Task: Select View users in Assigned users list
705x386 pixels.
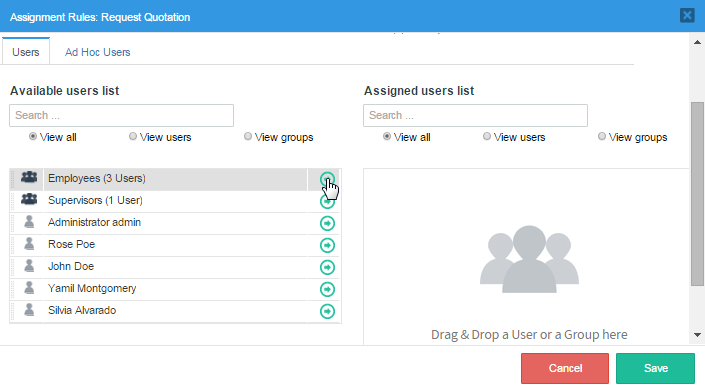Action: coord(486,136)
